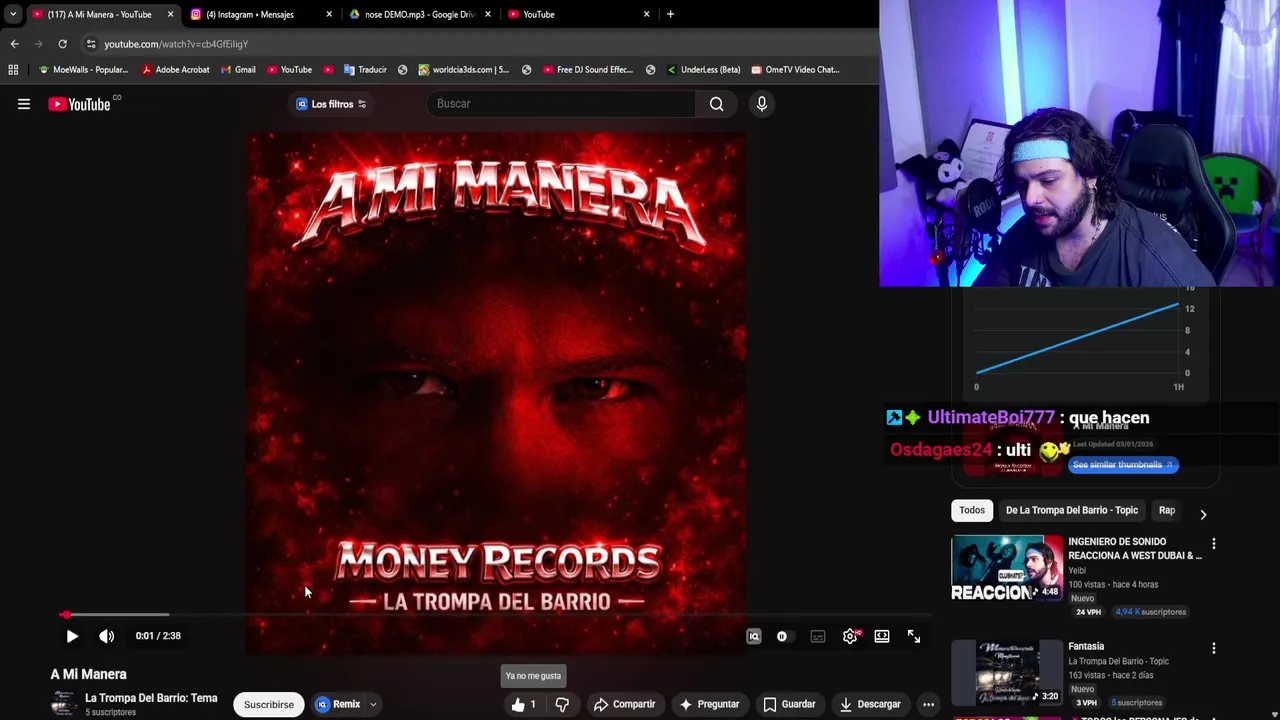Open a new browser tab
This screenshot has height=720, width=1280.
(x=670, y=14)
